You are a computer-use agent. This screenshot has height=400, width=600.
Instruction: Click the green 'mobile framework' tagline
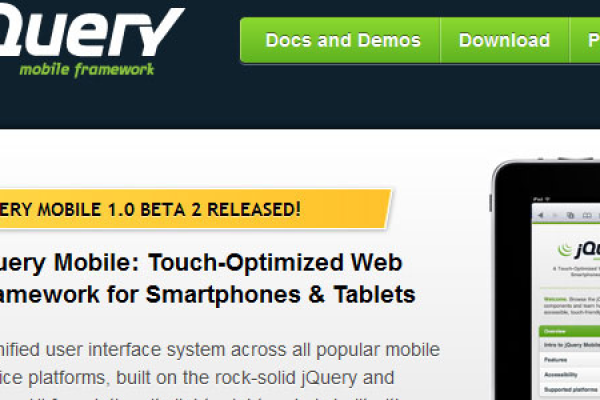click(86, 70)
